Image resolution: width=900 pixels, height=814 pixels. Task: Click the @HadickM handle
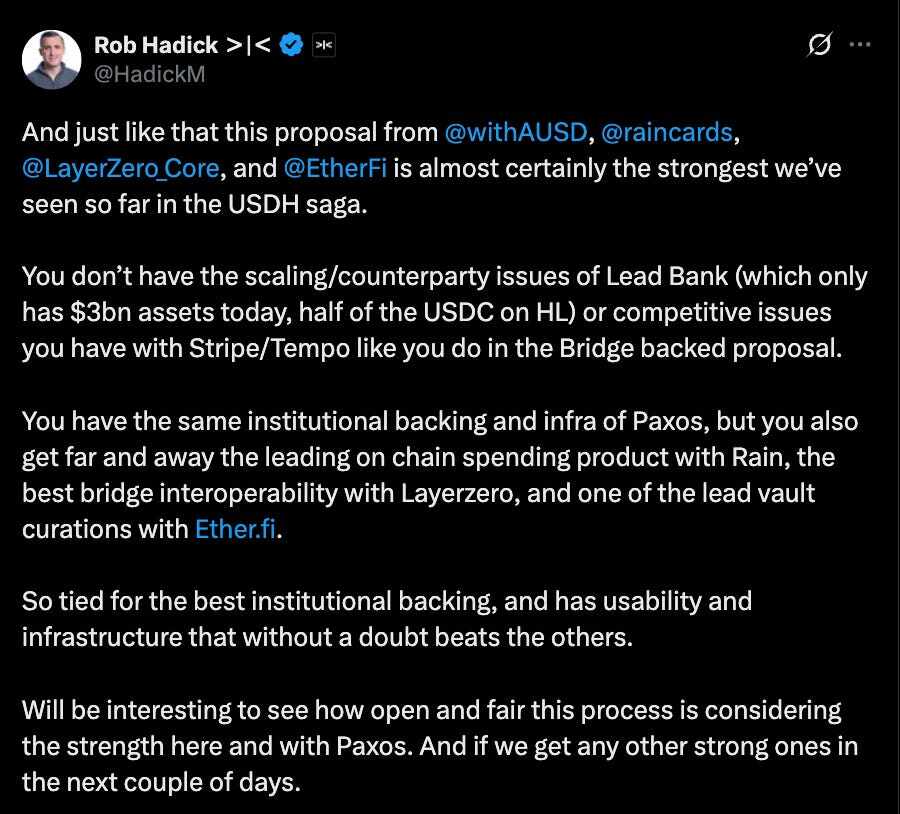coord(144,73)
